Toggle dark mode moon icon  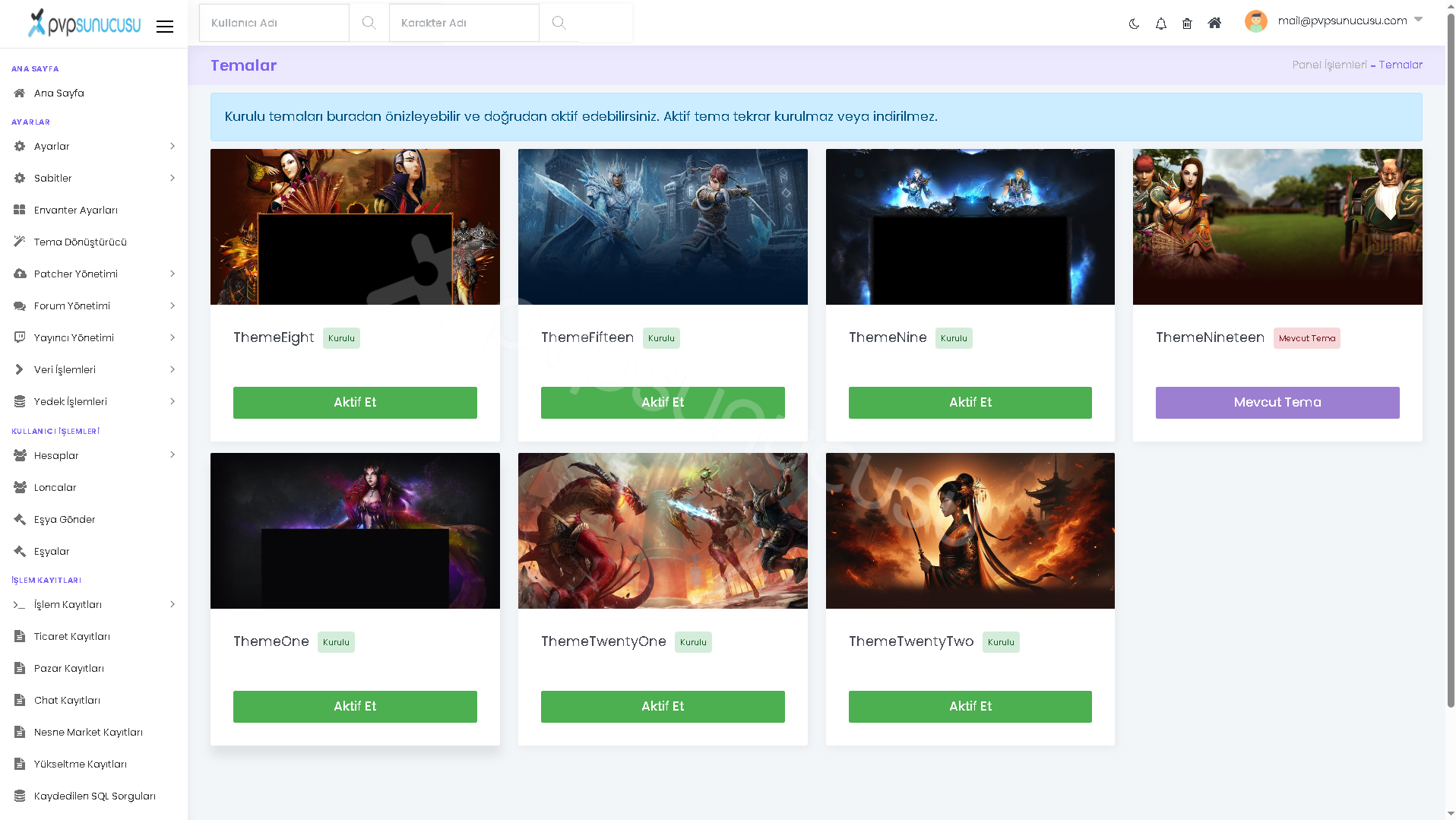pos(1134,24)
